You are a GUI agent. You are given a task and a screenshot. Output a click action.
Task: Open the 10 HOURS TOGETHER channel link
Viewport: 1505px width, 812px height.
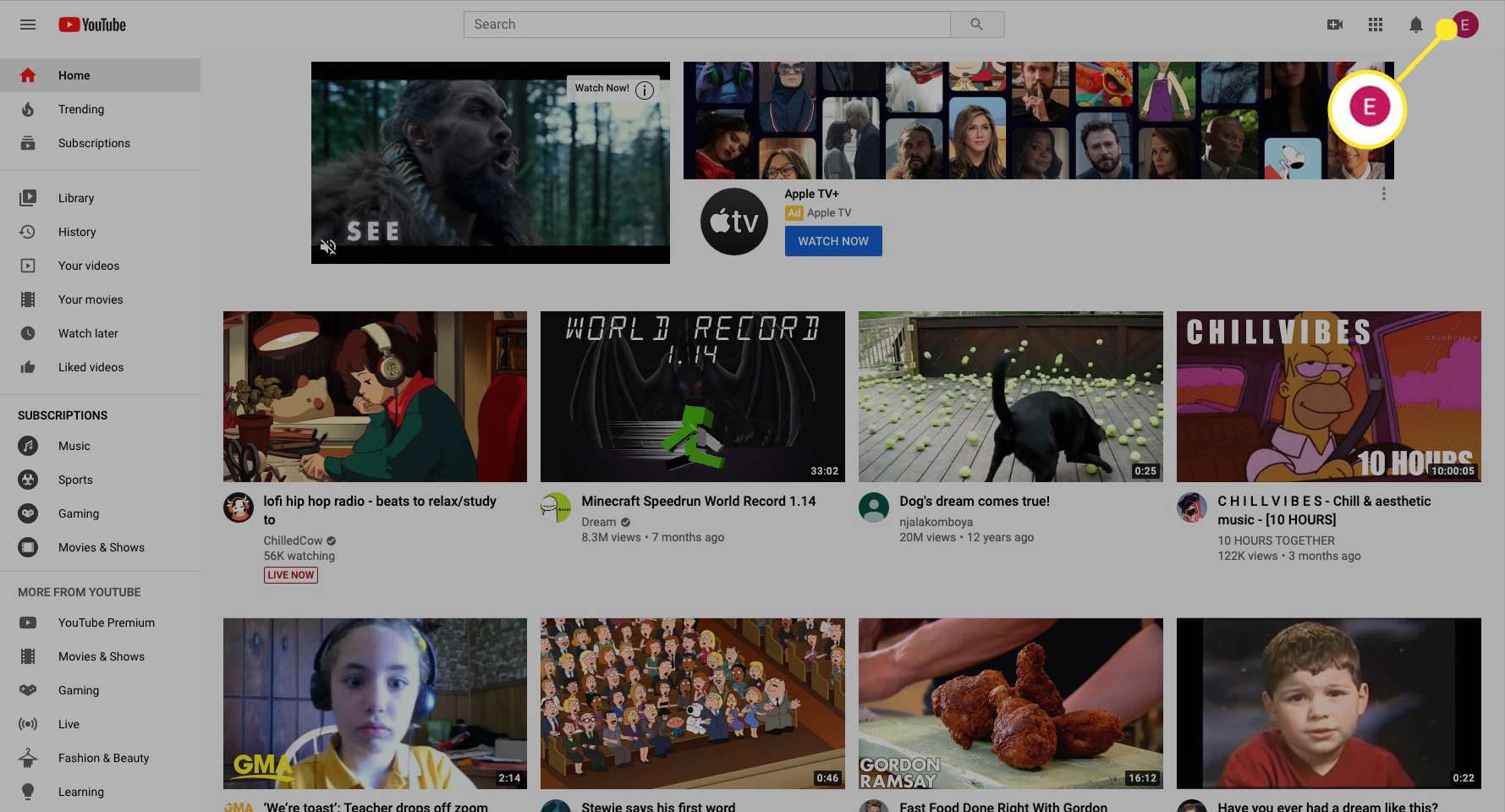click(1276, 540)
